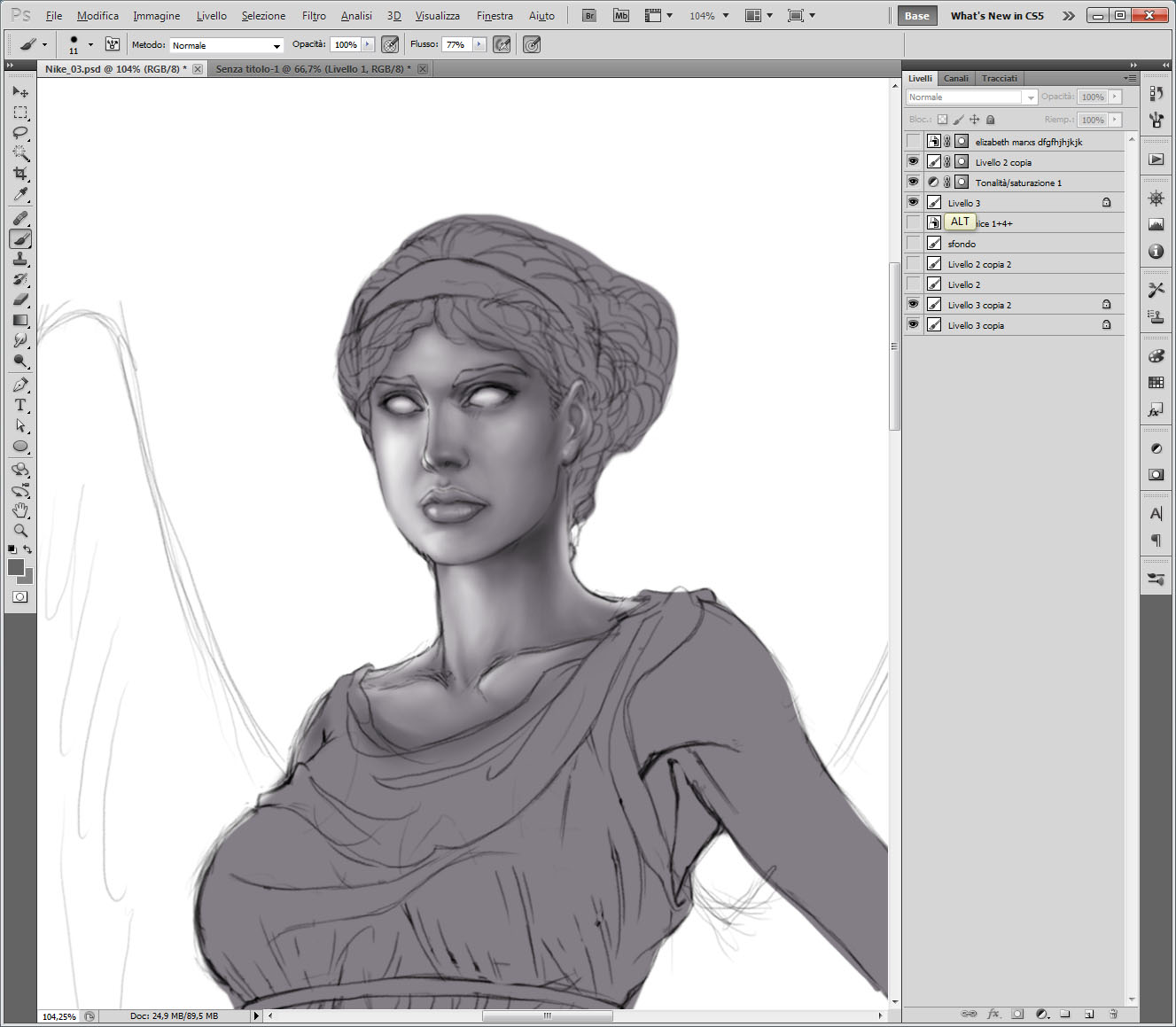1176x1027 pixels.
Task: Select the Quick Selection tool
Action: pos(20,153)
